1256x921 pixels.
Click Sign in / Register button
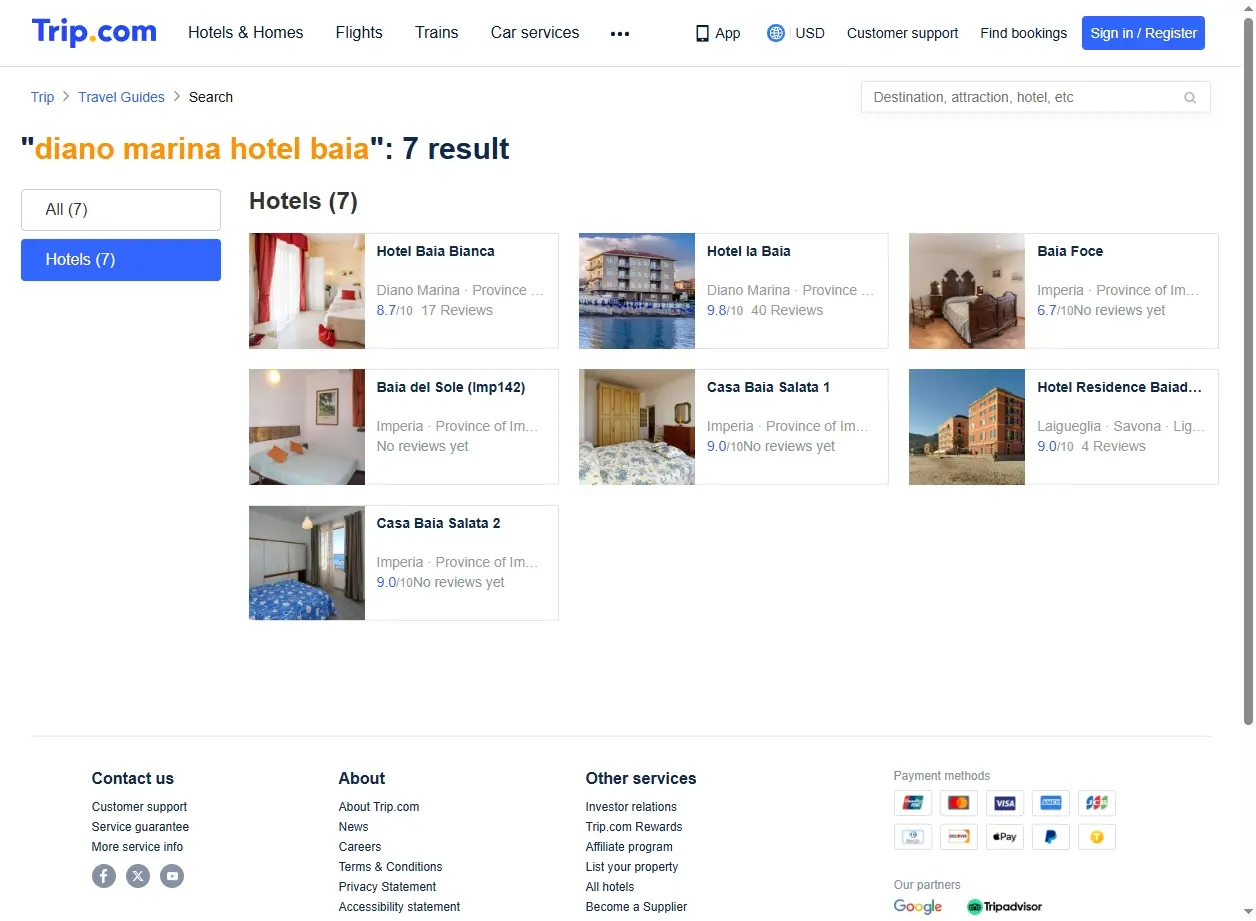(1143, 33)
